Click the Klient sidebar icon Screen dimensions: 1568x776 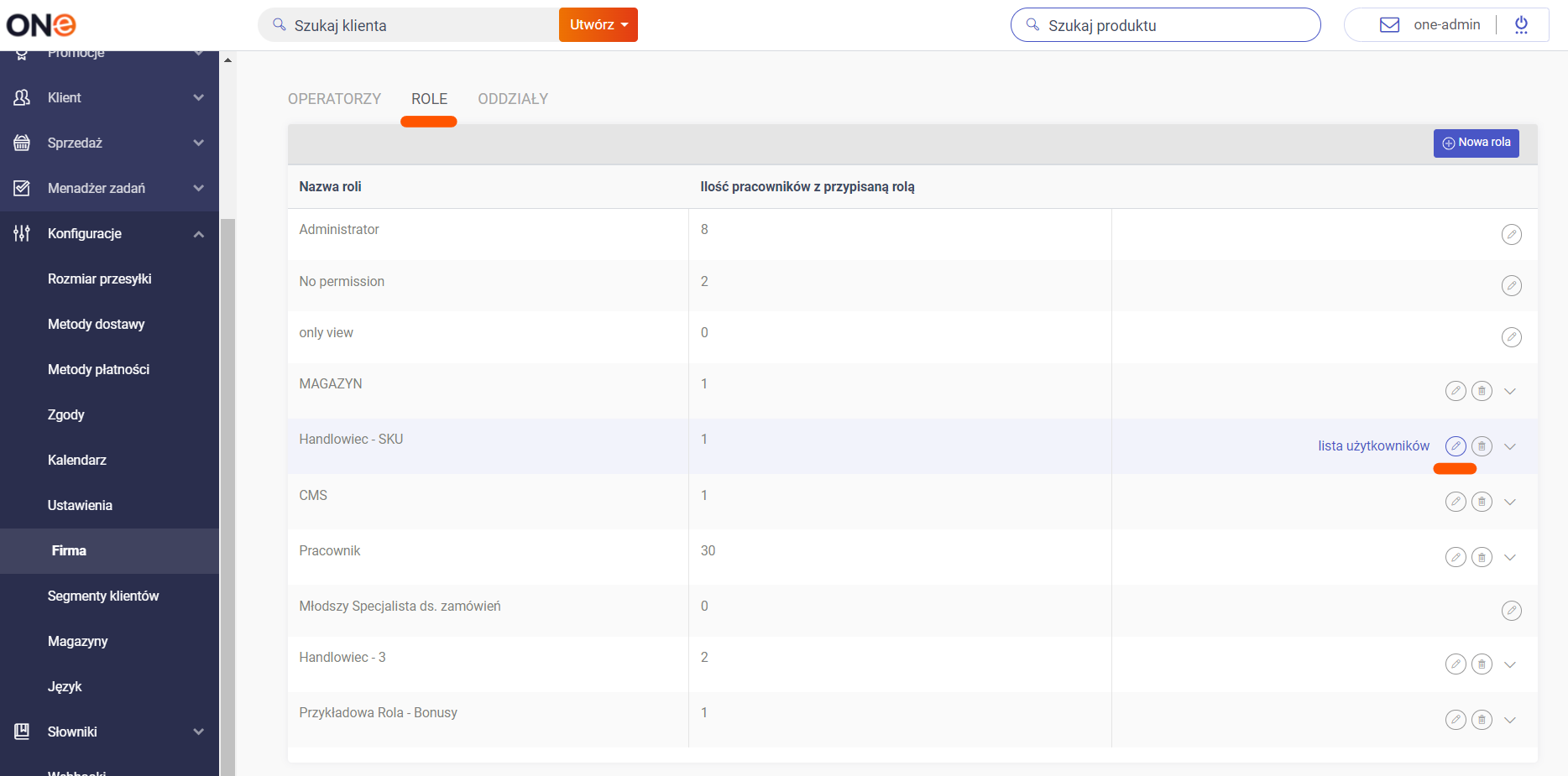point(22,97)
